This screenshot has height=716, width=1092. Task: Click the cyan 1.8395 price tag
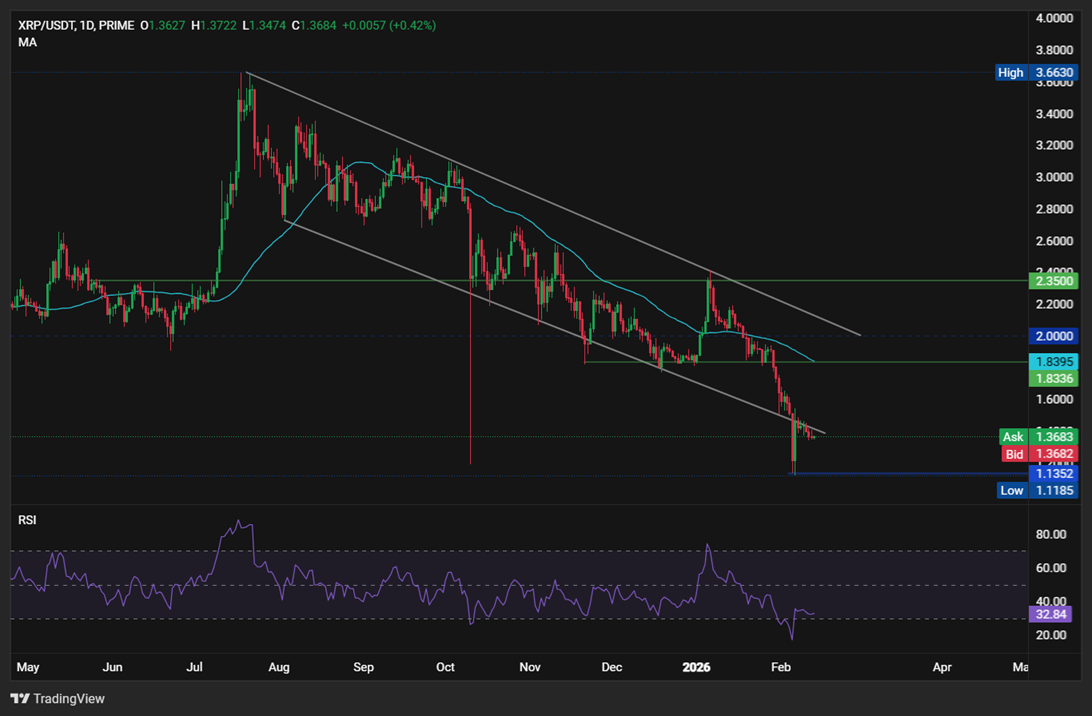click(1051, 360)
